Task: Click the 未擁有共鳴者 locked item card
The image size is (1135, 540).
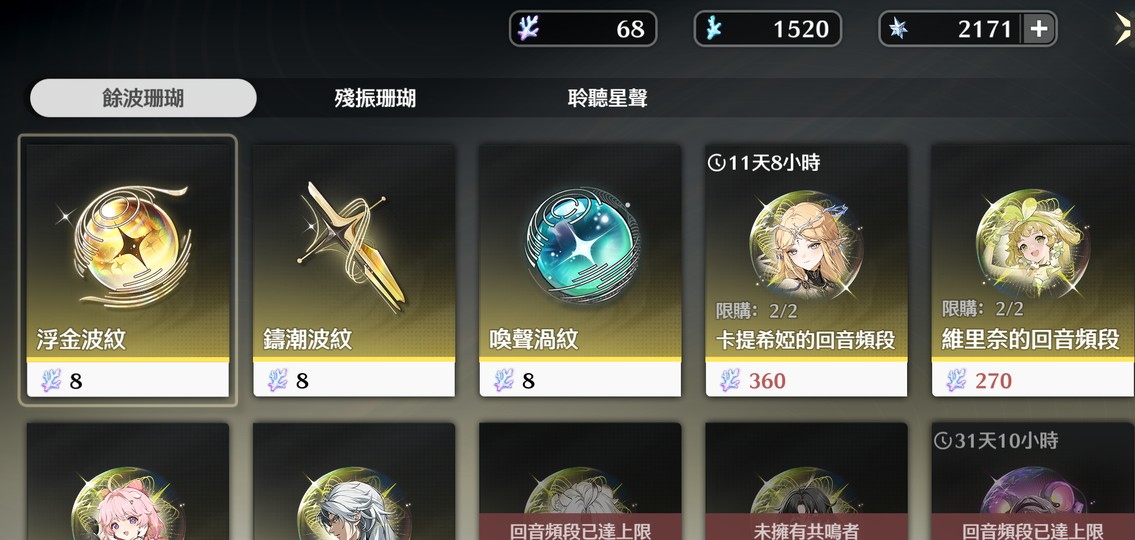Action: [x=806, y=481]
